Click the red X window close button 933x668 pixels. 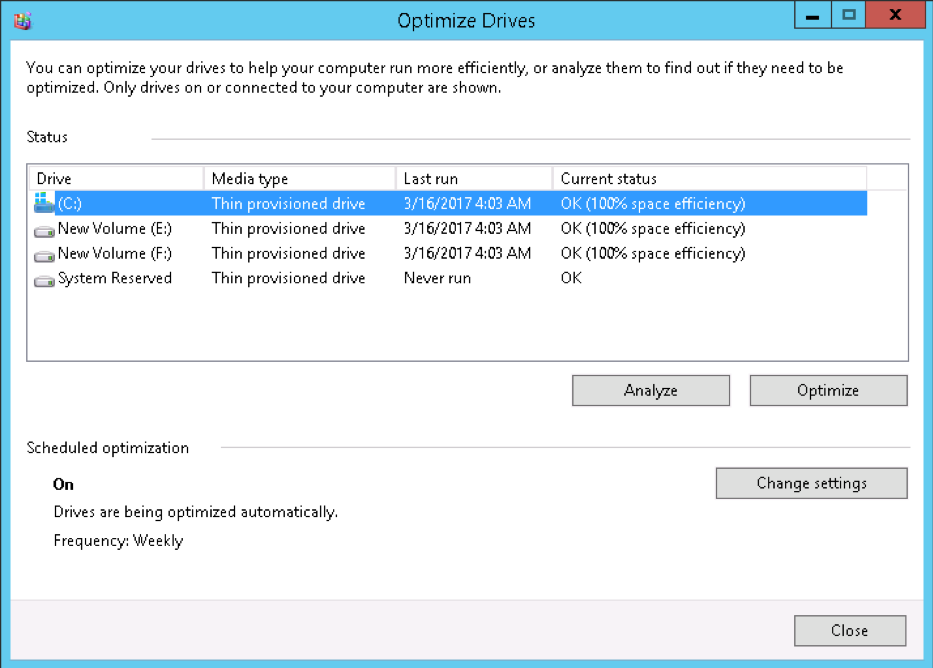click(x=895, y=17)
